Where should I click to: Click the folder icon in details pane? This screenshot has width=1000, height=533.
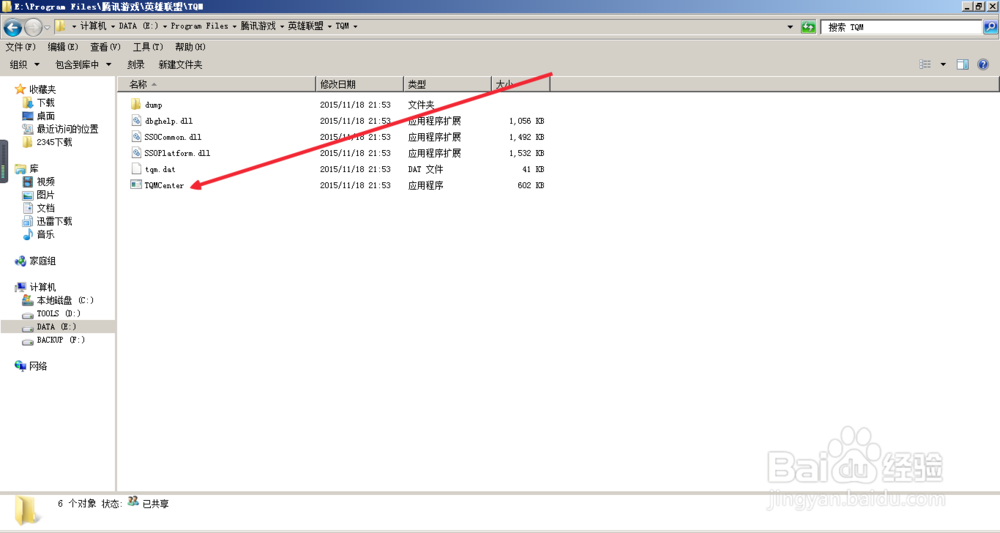27,510
